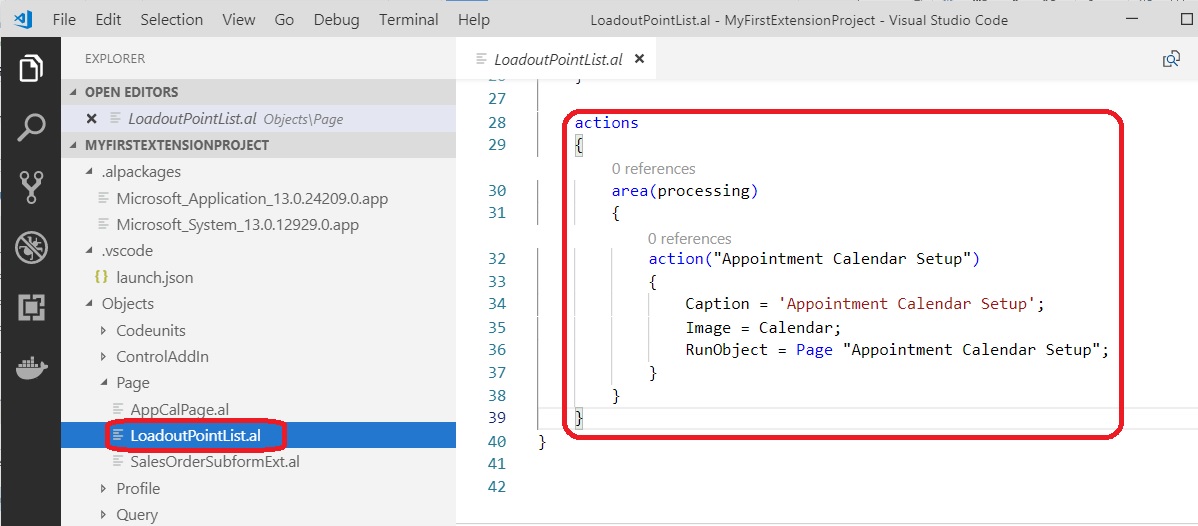Open the Search view icon
This screenshot has height=526, width=1198.
(x=31, y=127)
